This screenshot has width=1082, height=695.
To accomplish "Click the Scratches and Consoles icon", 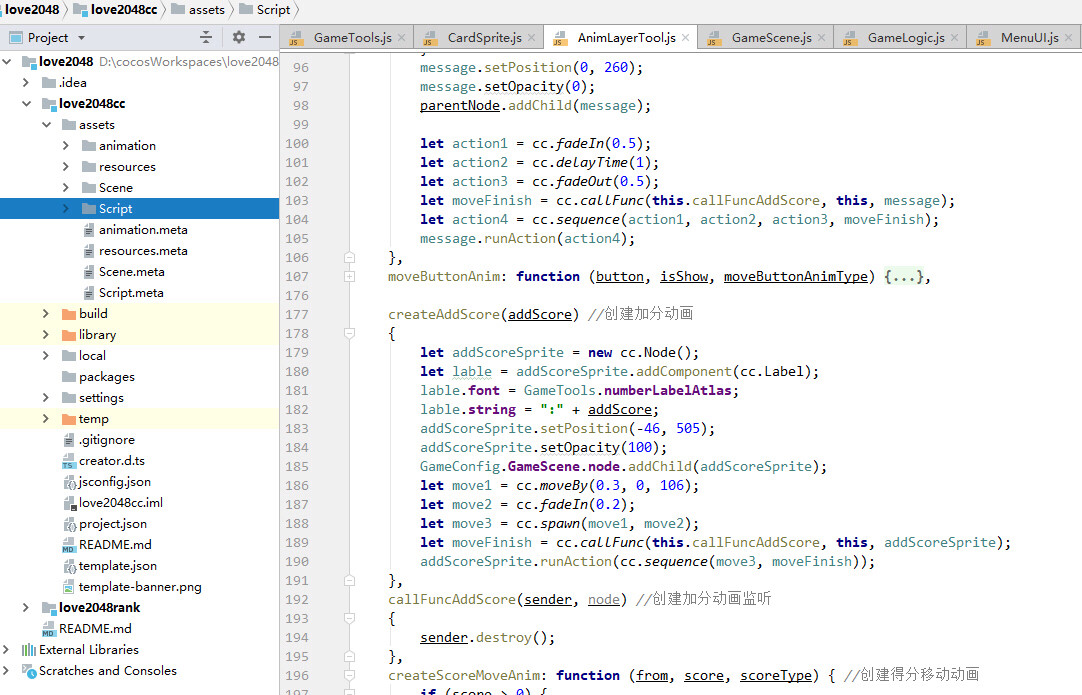I will 27,671.
